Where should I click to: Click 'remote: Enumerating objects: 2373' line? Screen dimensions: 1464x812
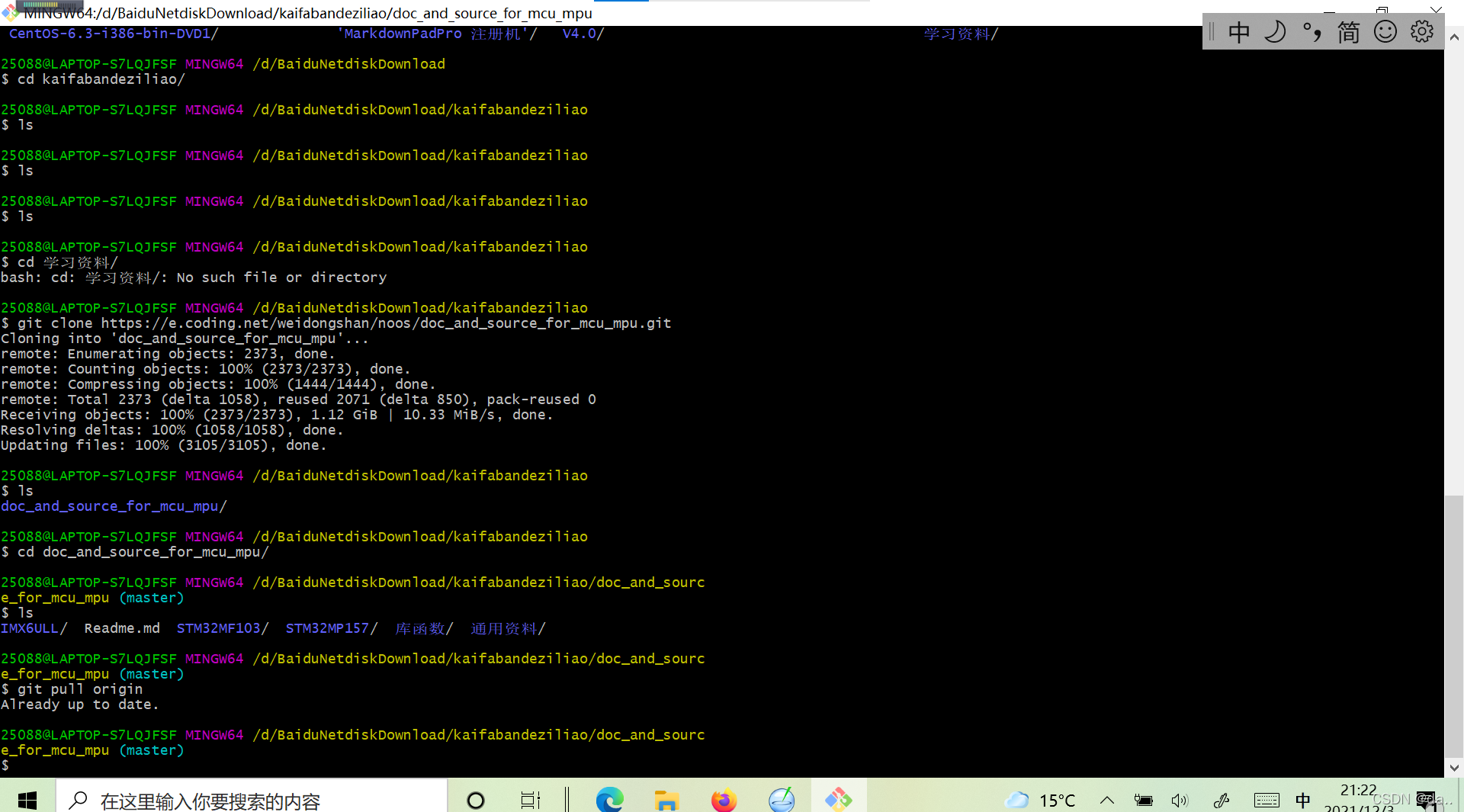click(x=168, y=354)
